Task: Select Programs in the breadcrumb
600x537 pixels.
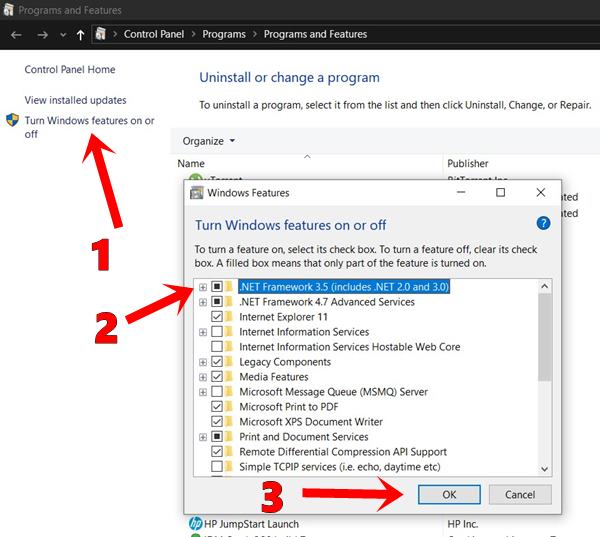Action: click(x=224, y=34)
